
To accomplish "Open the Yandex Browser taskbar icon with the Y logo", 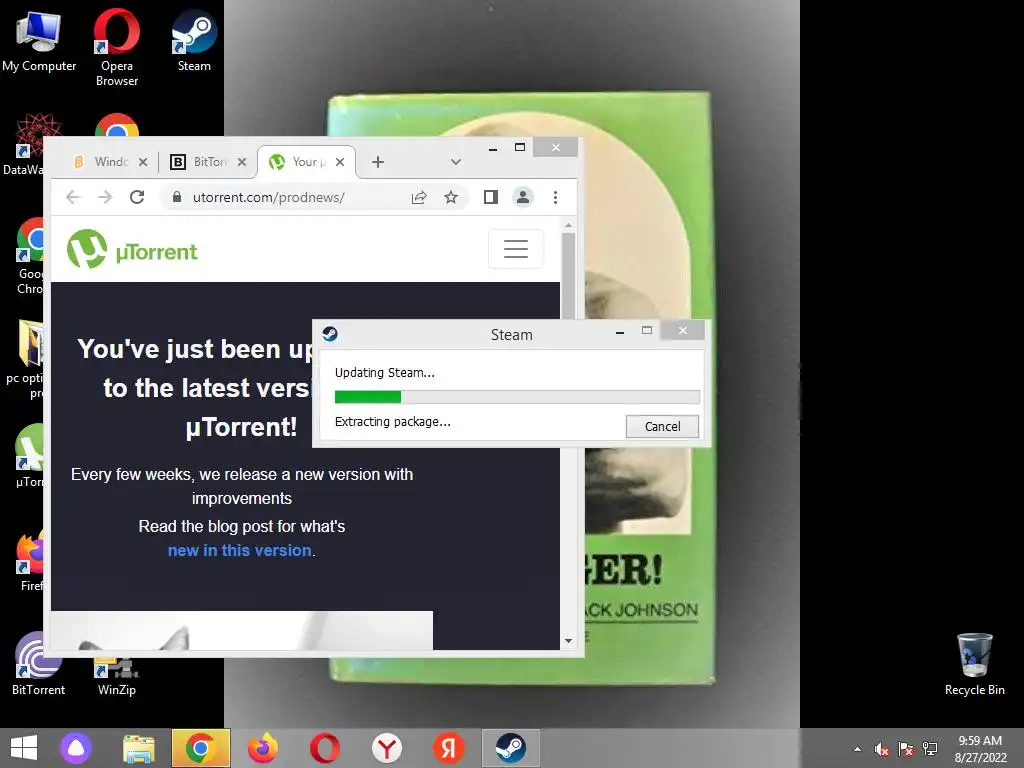I will tap(387, 748).
